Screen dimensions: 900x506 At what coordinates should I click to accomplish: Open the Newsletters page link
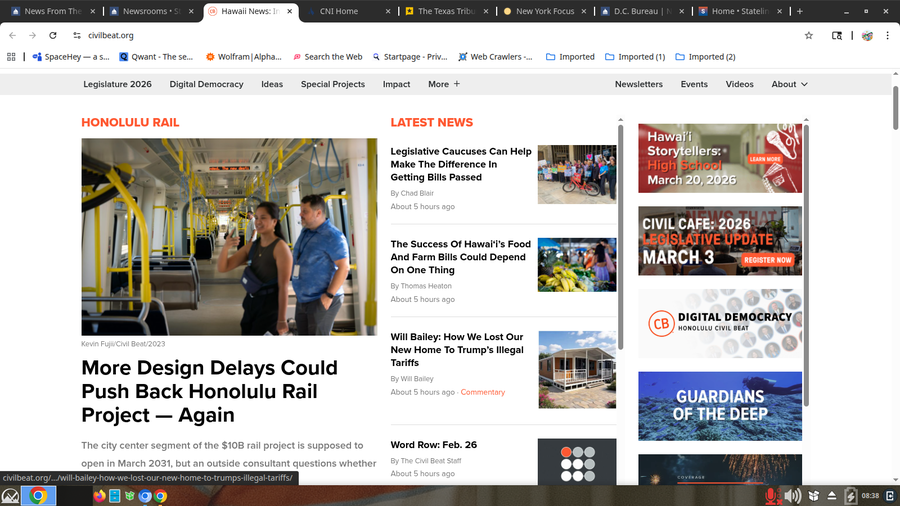pos(638,84)
